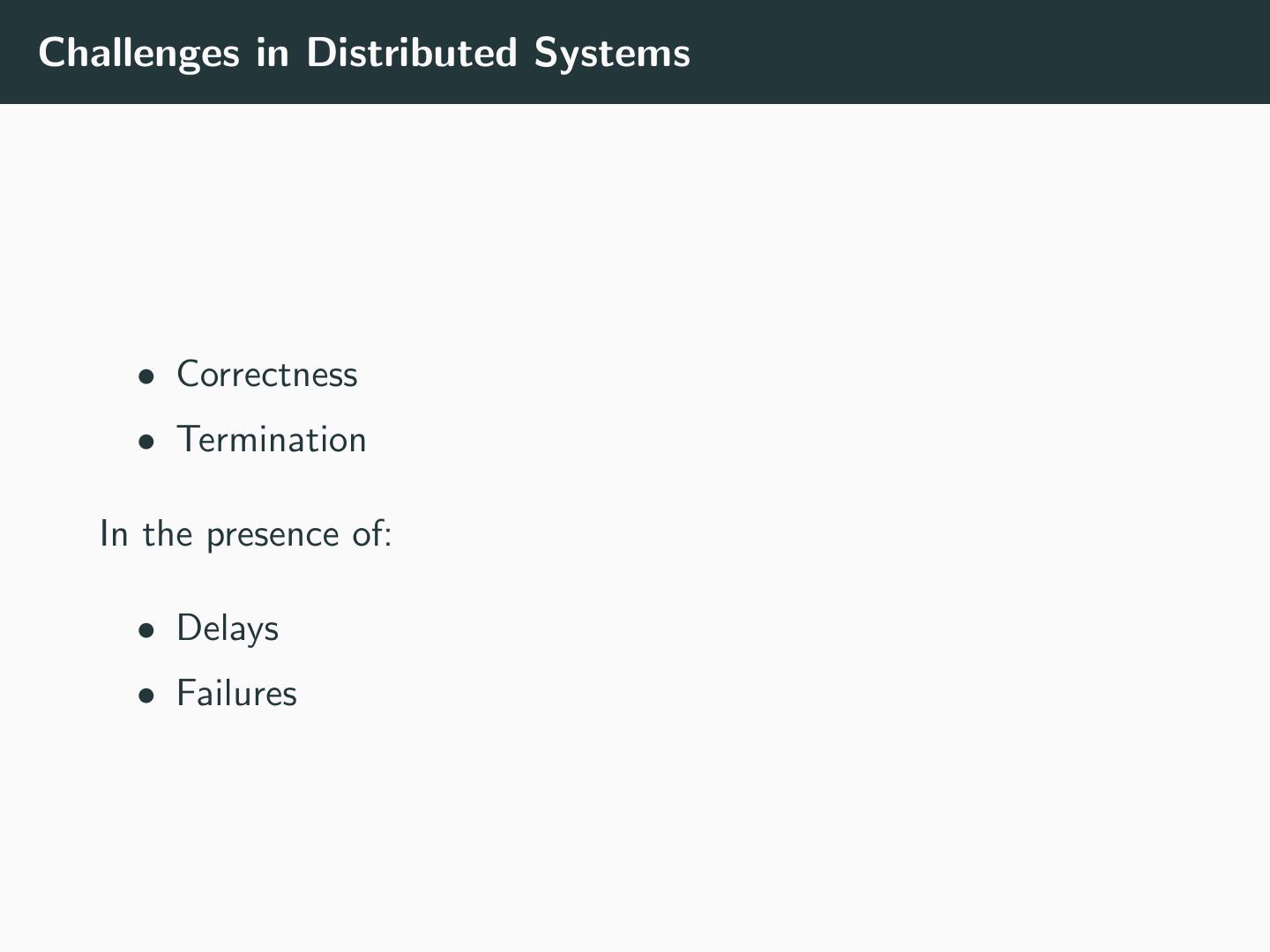
Task: Click the empty dark header area right of title
Action: coord(970,53)
